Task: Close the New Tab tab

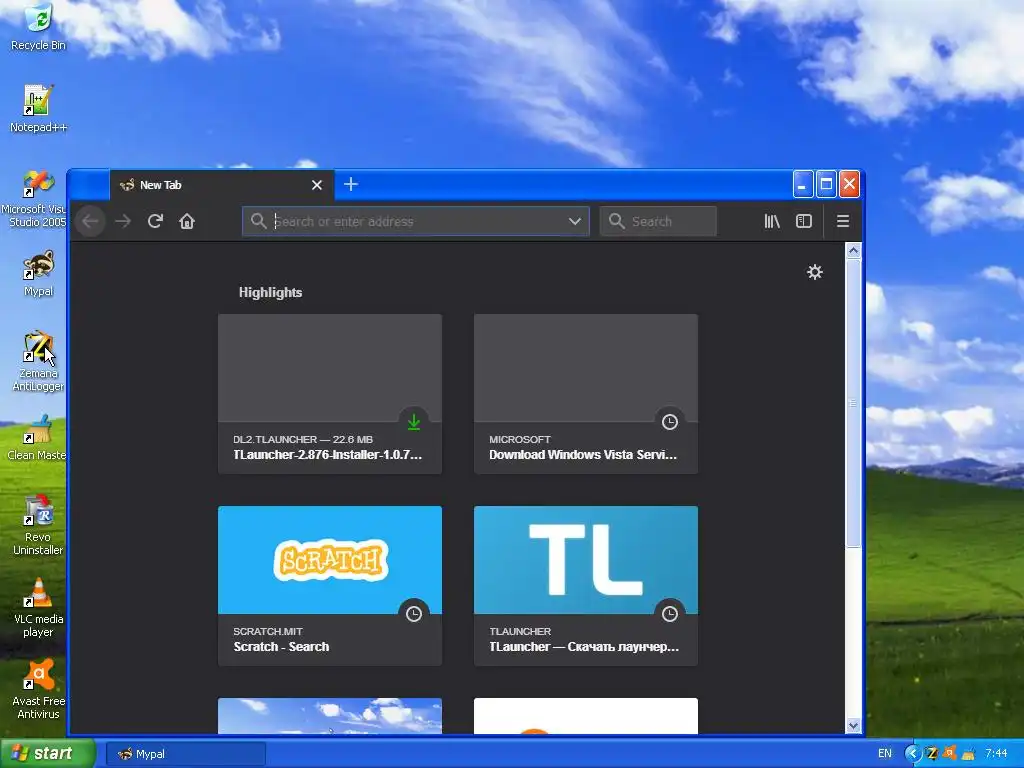Action: click(317, 185)
